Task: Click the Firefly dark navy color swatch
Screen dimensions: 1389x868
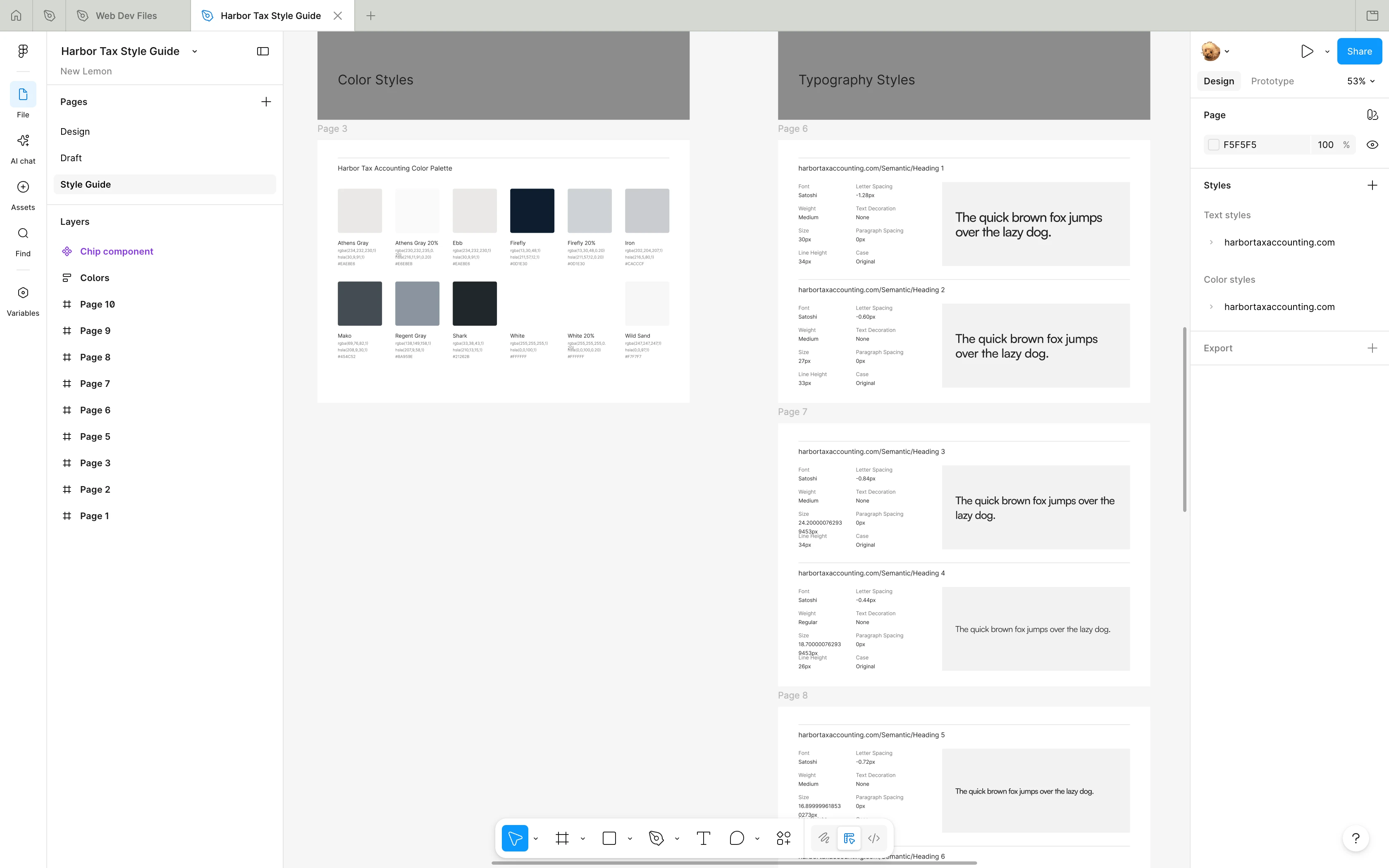Action: tap(532, 211)
